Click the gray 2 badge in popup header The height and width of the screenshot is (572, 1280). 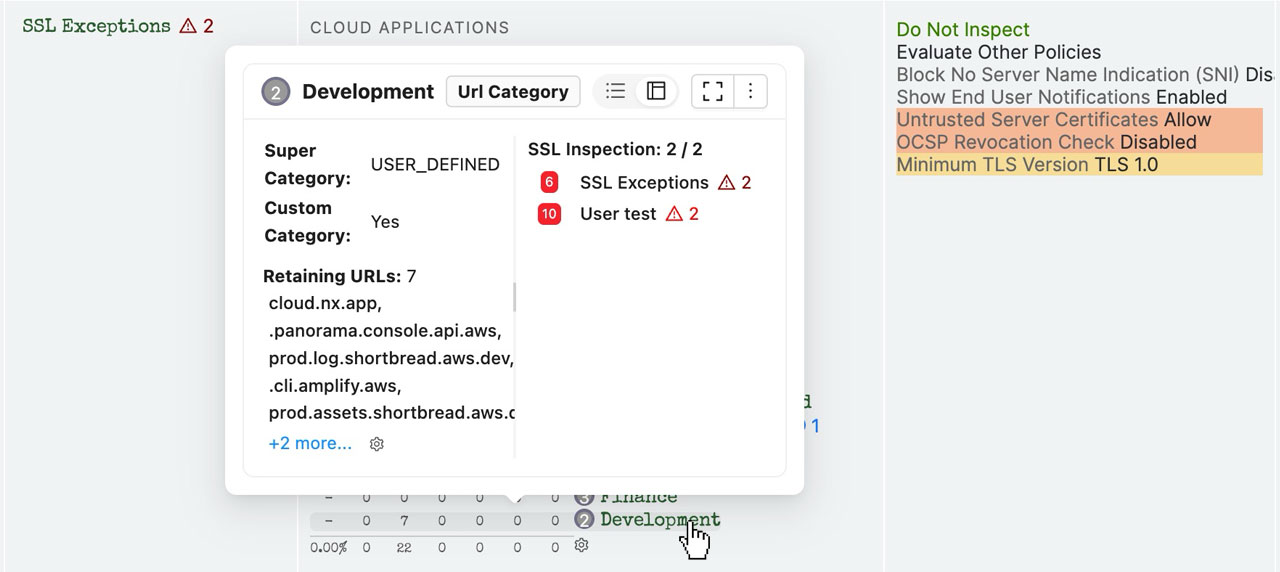[275, 92]
